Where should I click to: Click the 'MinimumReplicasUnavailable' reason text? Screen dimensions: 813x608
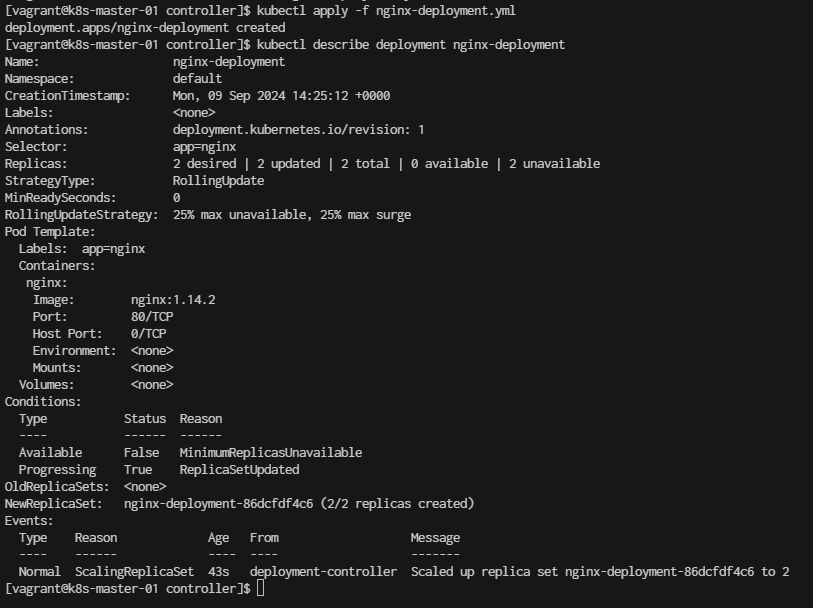pyautogui.click(x=271, y=453)
